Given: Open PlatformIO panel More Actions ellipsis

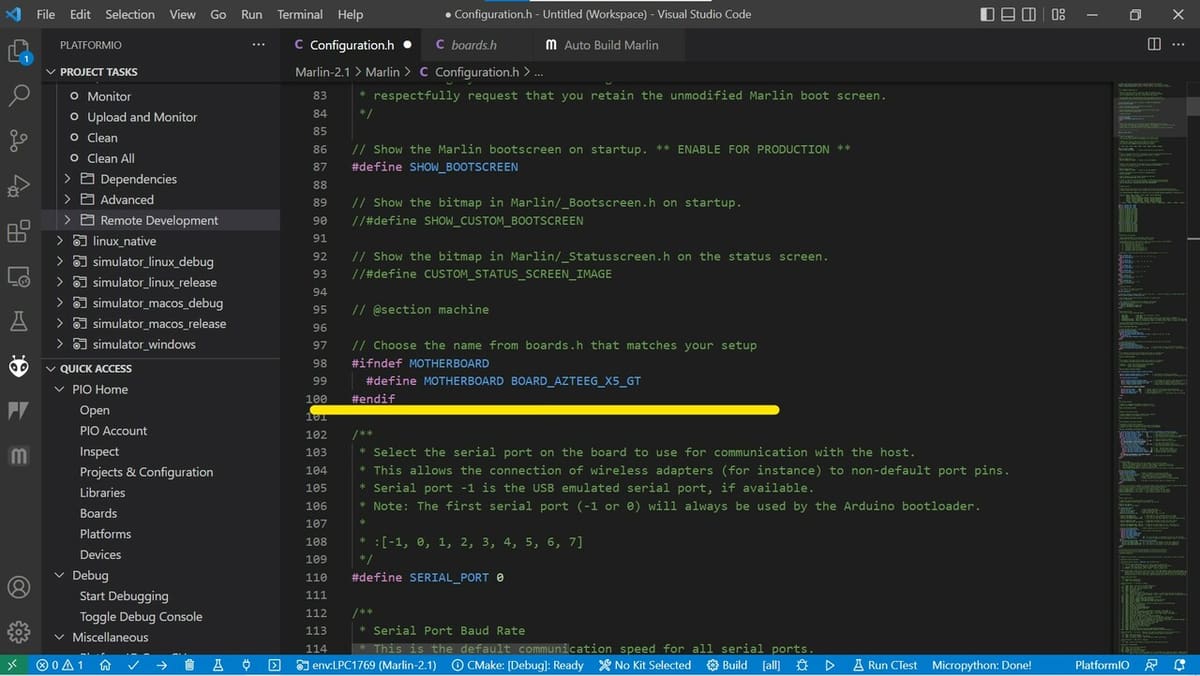Looking at the screenshot, I should 259,45.
